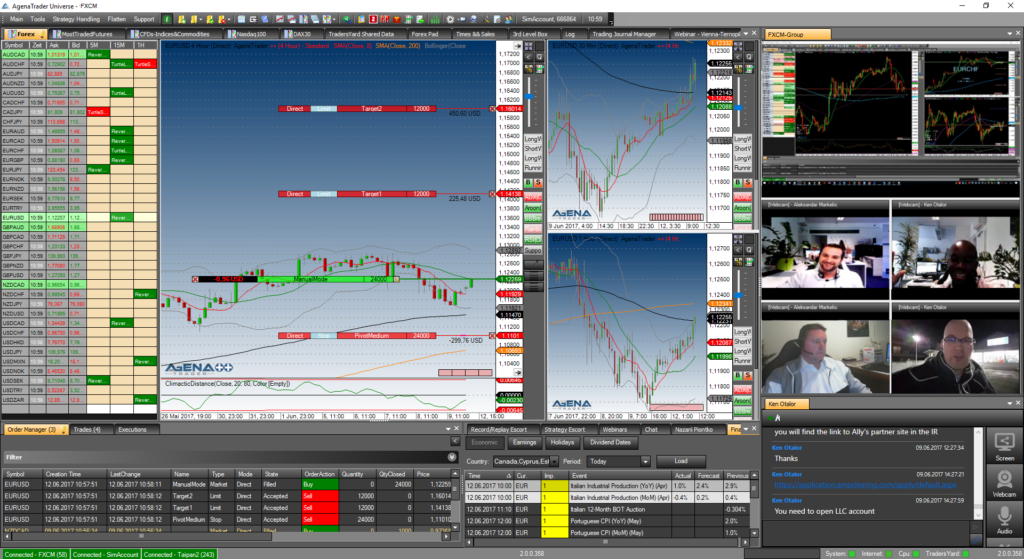The height and width of the screenshot is (559, 1024).
Task: Switch to the Trades (4) tab
Action: click(x=87, y=430)
